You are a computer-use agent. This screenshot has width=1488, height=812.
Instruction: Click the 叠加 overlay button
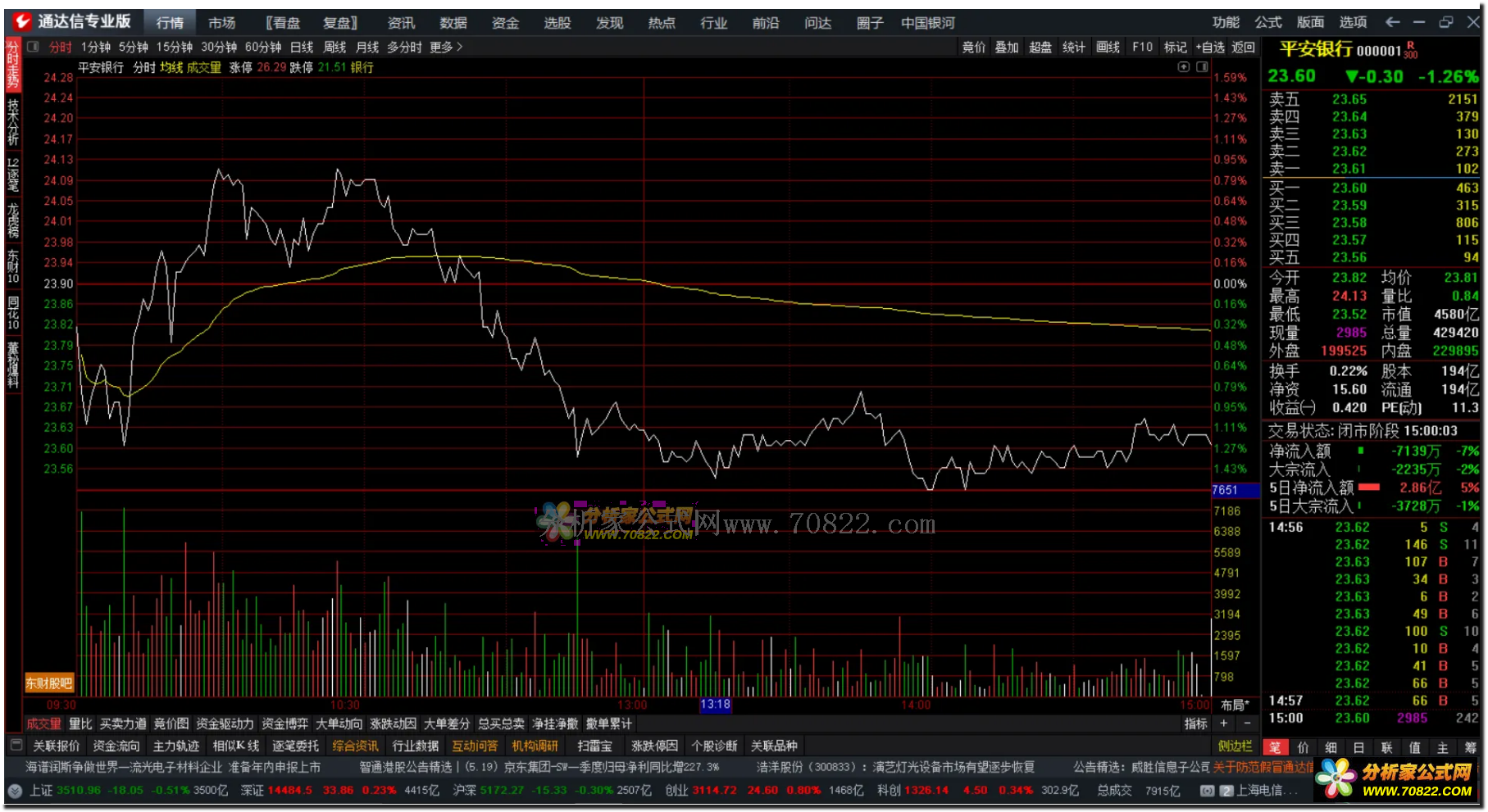pos(1007,48)
